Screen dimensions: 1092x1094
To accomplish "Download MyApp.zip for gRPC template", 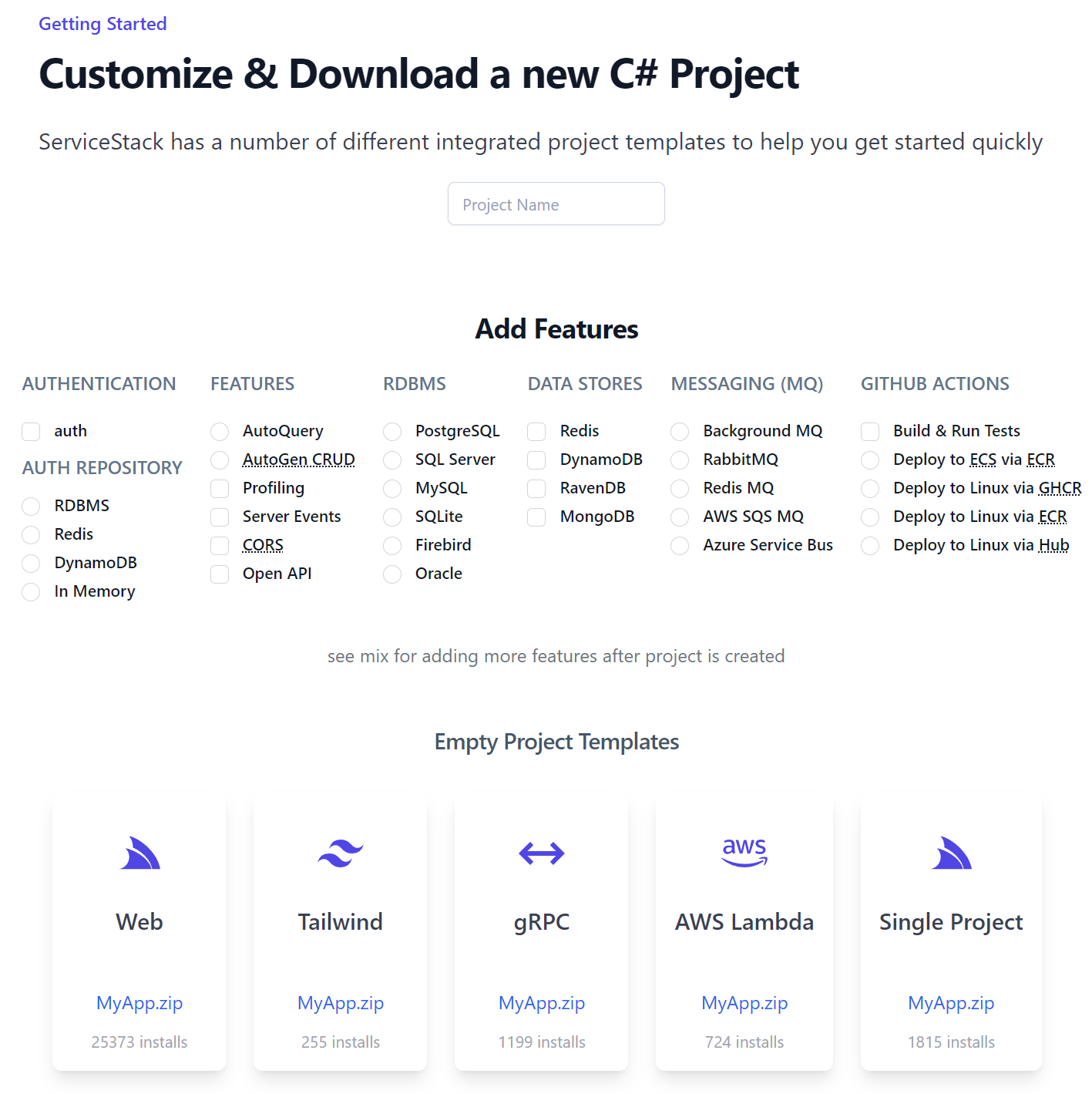I will 542,1003.
